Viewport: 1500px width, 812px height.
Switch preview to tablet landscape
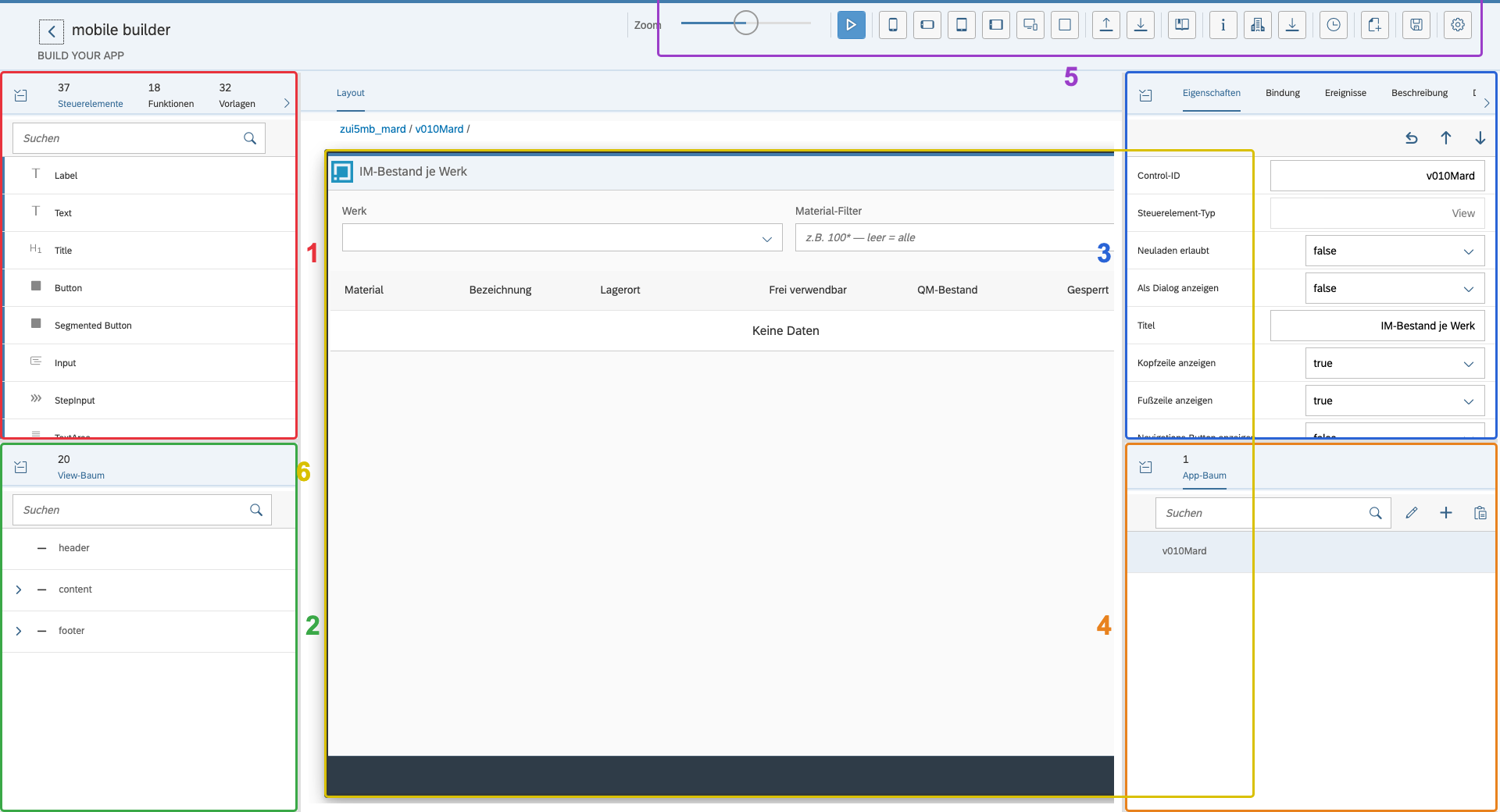tap(996, 25)
